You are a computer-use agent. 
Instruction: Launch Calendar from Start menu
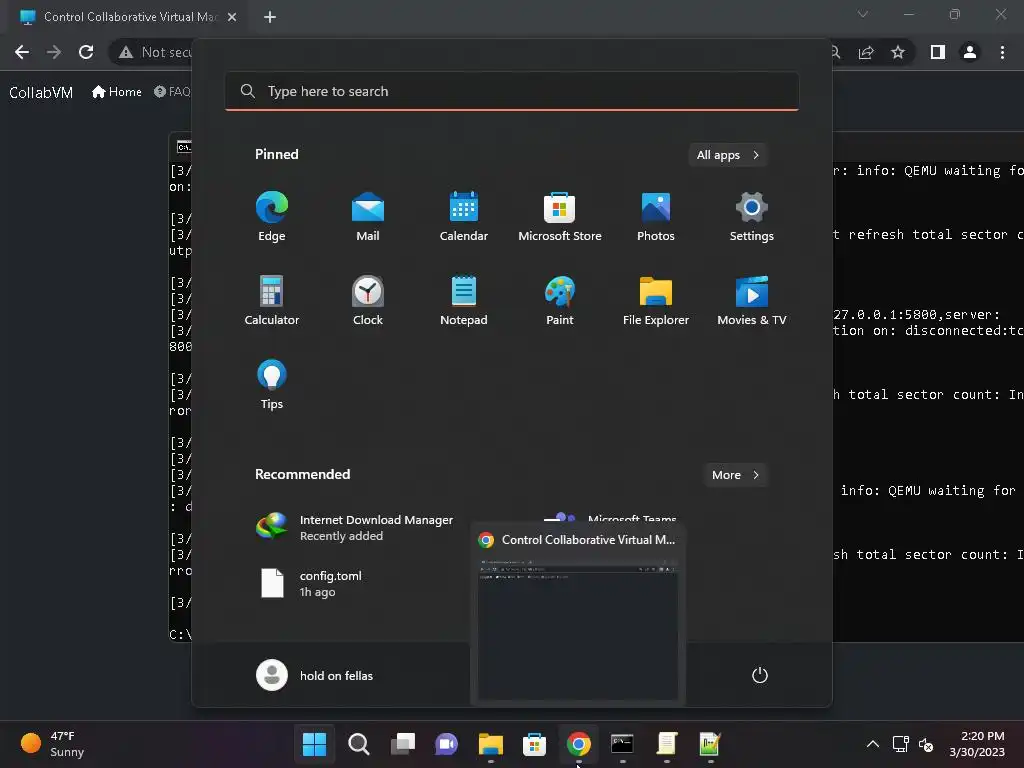(464, 217)
